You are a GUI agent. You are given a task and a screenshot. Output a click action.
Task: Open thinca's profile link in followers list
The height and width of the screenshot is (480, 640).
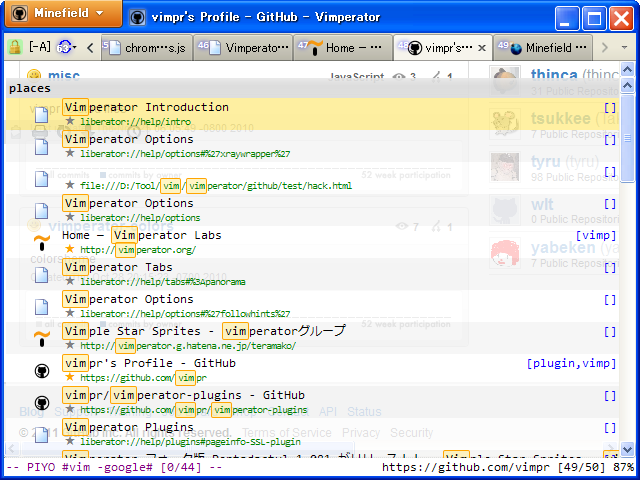(x=554, y=75)
